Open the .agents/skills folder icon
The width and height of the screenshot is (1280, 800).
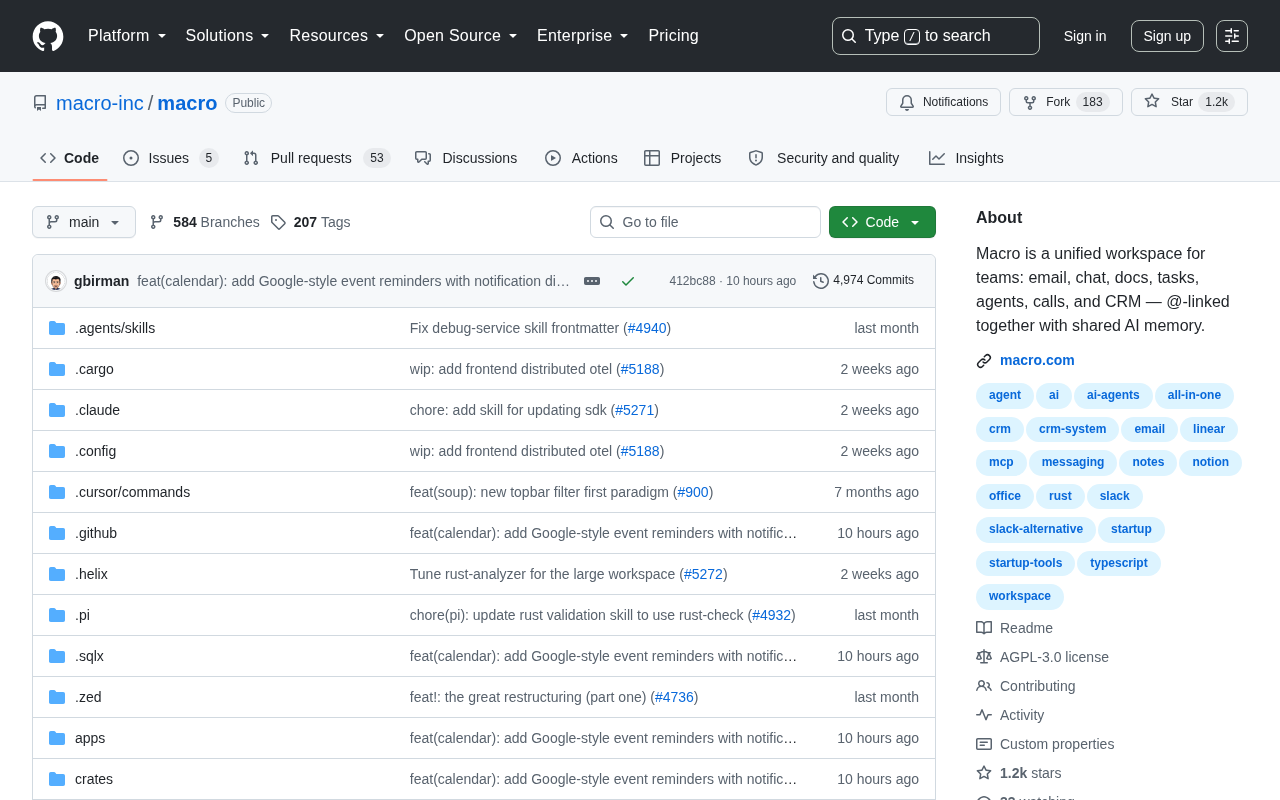pyautogui.click(x=57, y=328)
